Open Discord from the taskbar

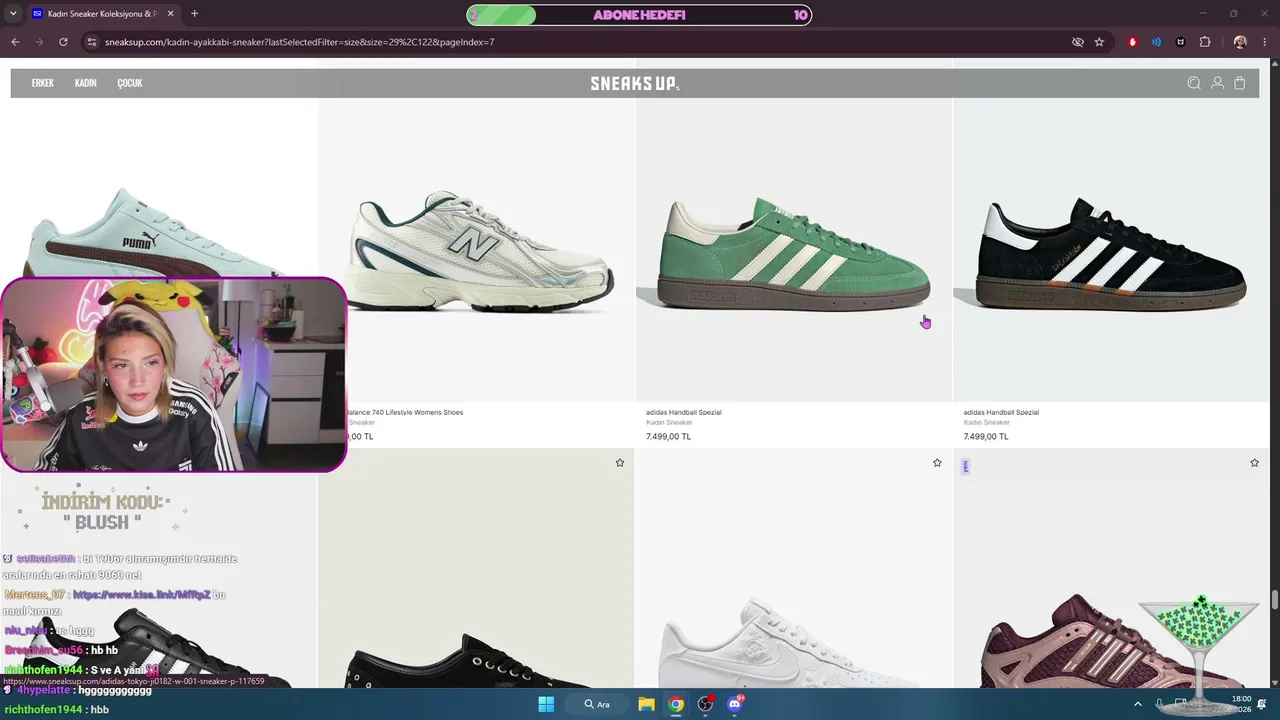735,704
